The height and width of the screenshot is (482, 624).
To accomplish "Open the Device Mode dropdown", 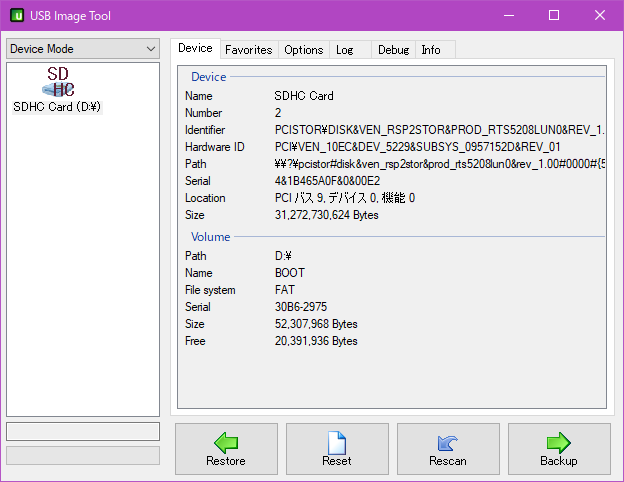I will coord(83,49).
